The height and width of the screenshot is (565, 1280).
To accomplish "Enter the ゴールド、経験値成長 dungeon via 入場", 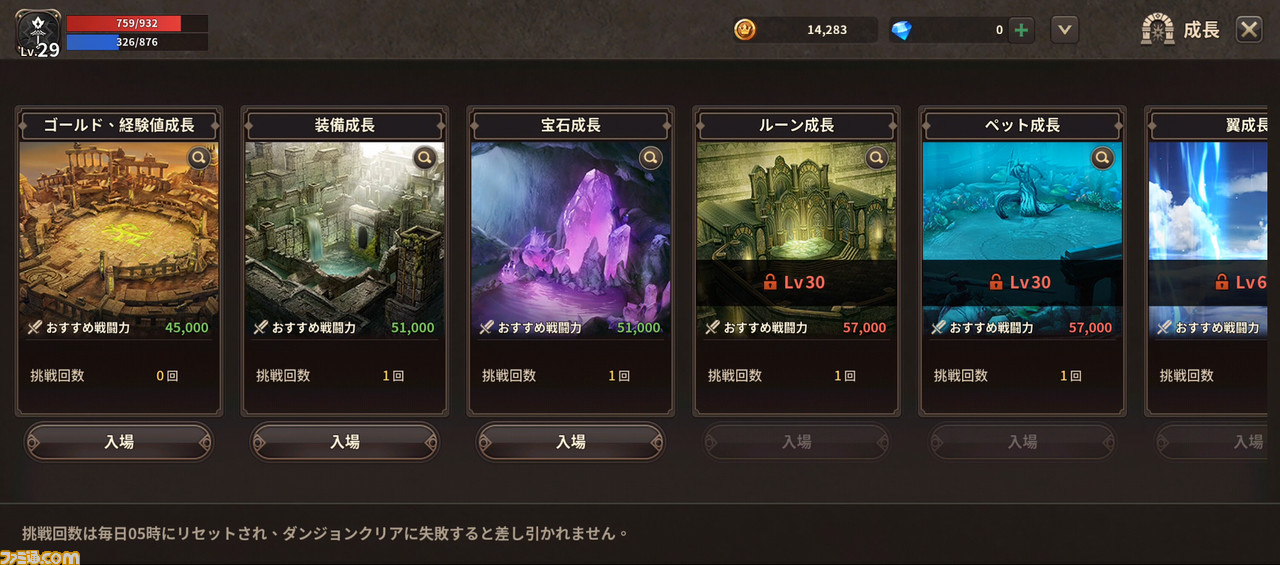I will click(119, 441).
